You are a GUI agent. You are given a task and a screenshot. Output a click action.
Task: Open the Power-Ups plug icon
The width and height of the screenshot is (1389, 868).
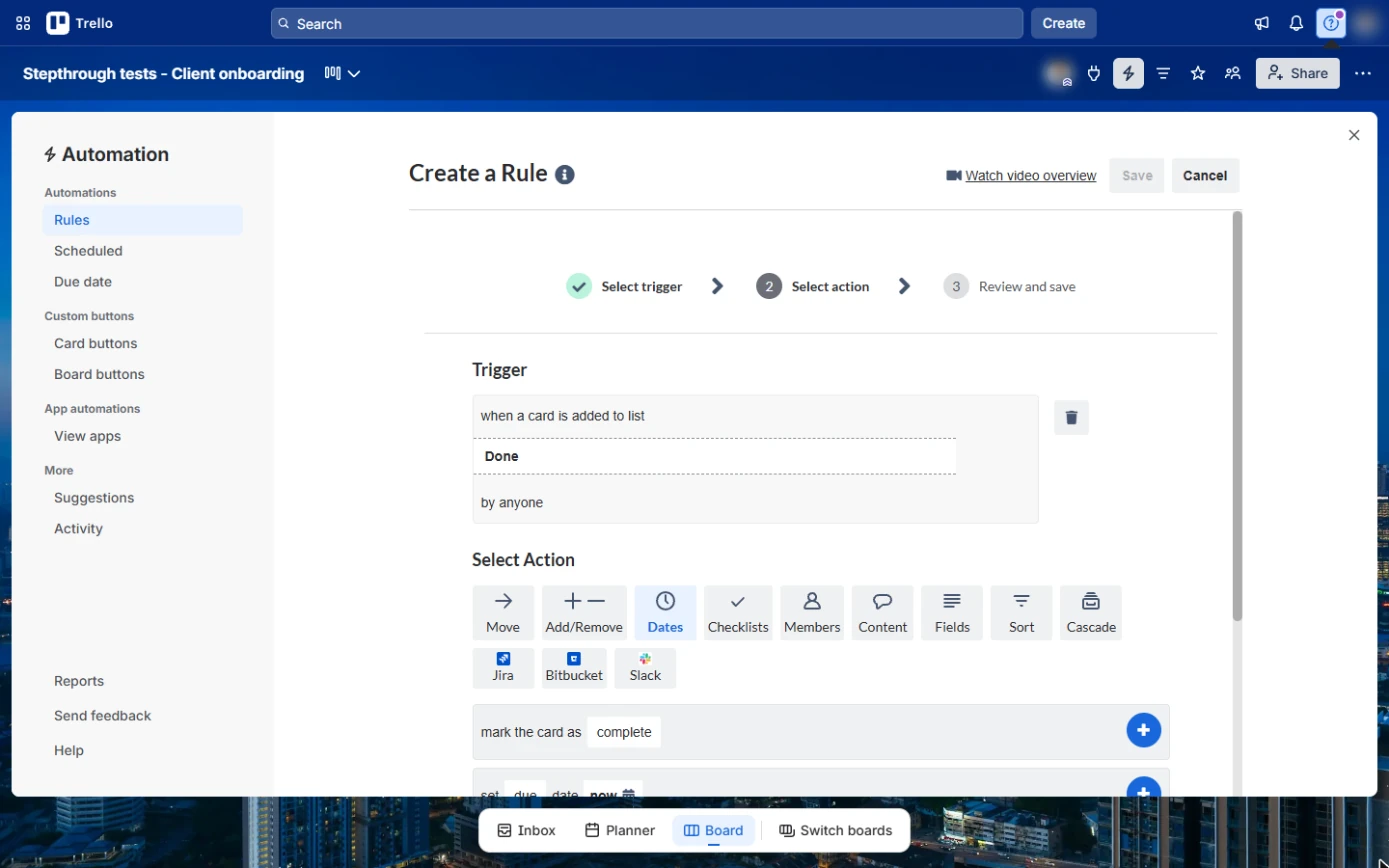coord(1094,73)
